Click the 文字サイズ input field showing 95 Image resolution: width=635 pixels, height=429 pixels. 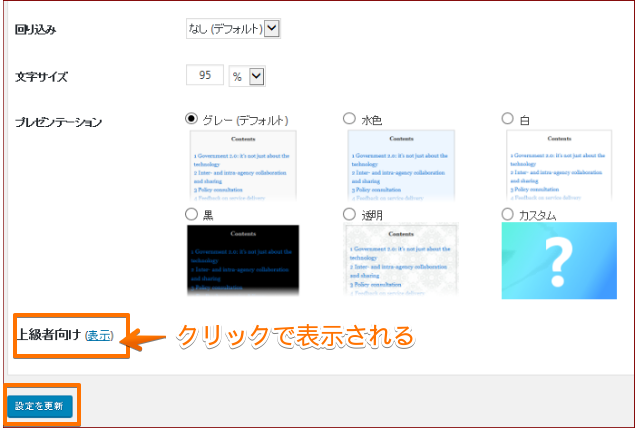205,76
